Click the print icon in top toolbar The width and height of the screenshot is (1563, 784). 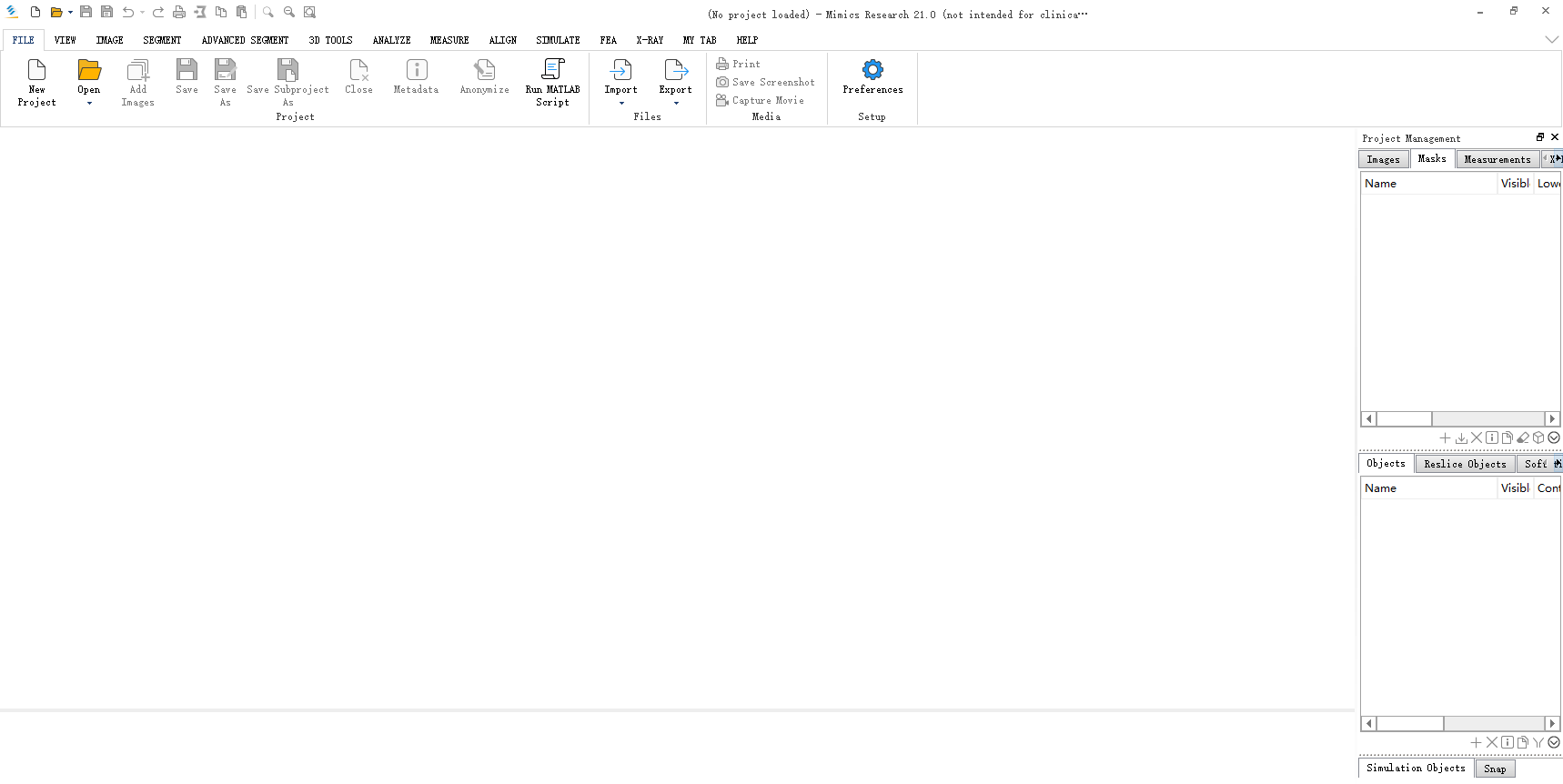tap(179, 12)
